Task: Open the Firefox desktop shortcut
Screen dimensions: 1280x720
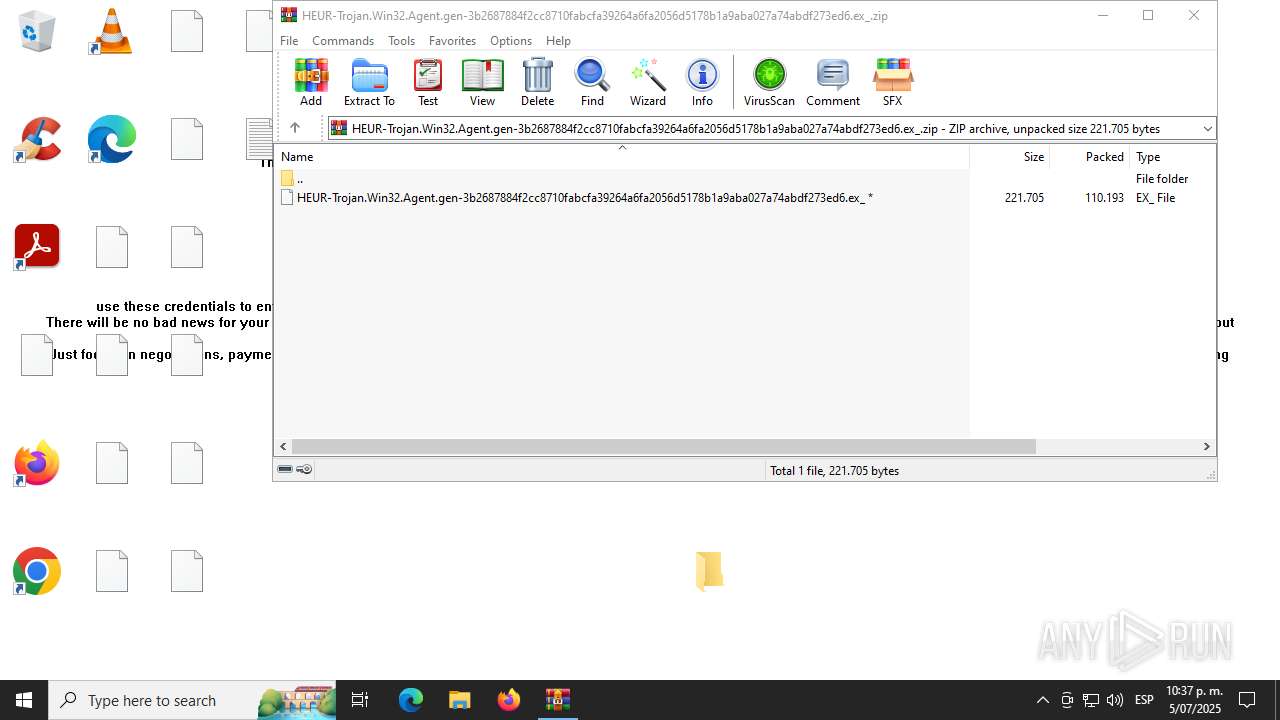Action: [x=37, y=463]
